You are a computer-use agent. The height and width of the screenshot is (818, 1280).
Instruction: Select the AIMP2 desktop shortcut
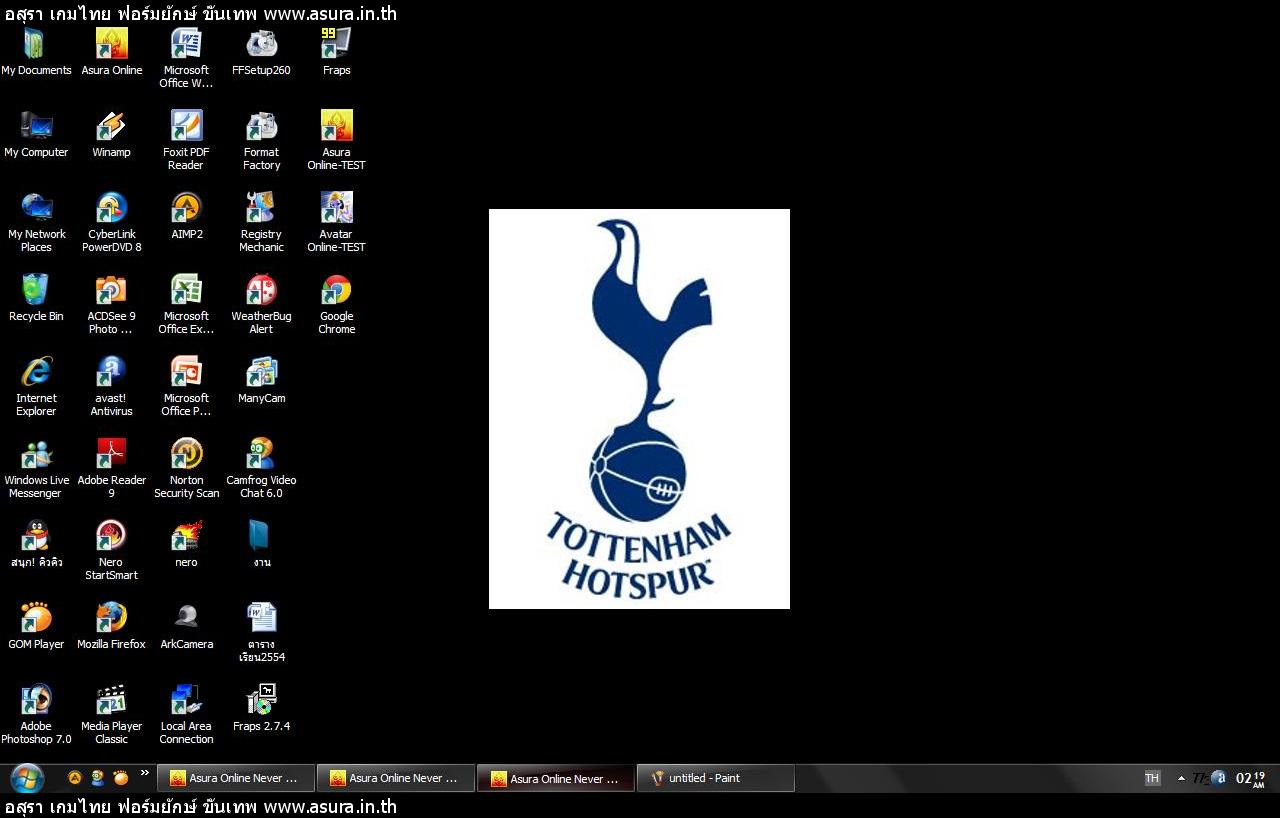(x=186, y=216)
